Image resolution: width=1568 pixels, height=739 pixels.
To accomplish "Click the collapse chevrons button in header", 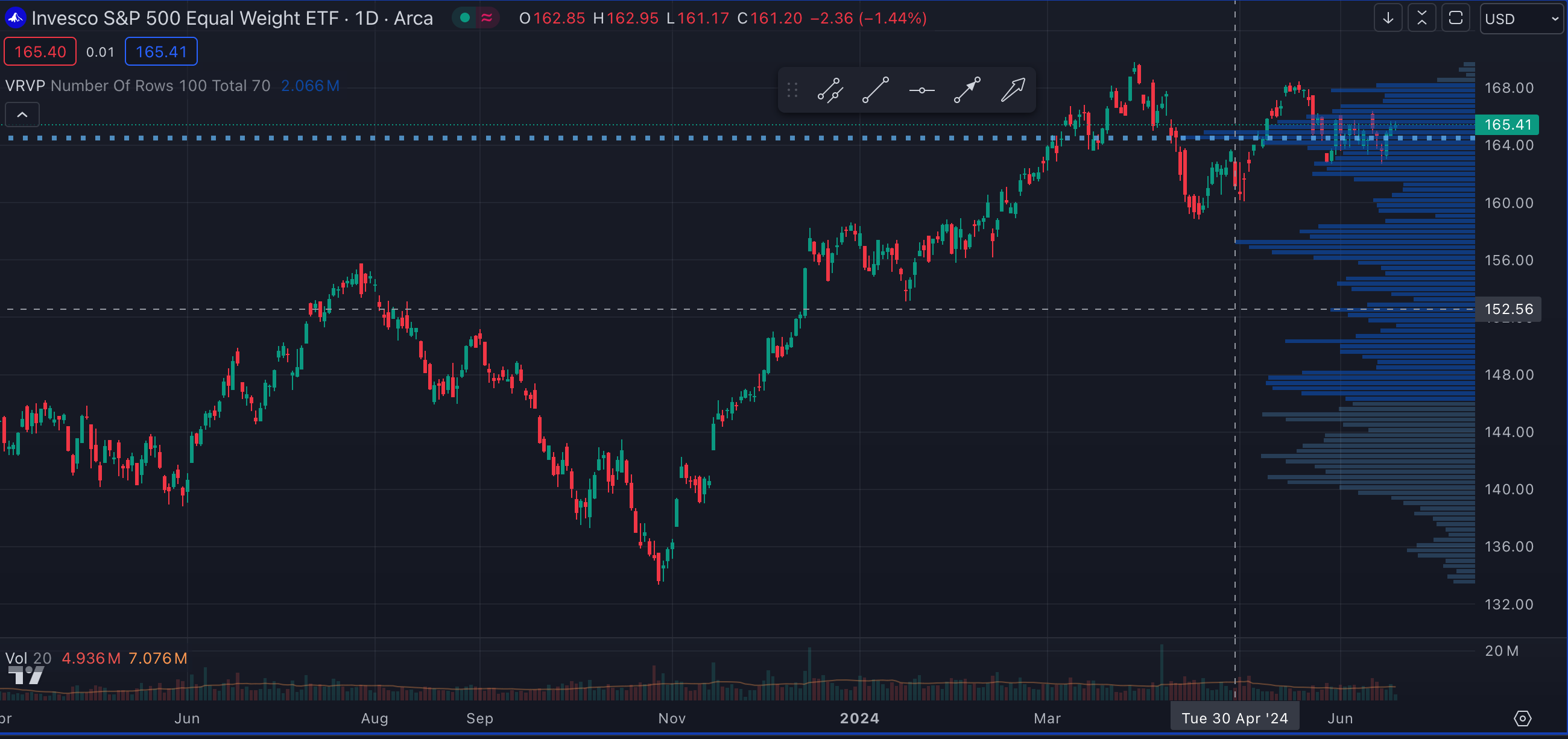I will click(1422, 18).
